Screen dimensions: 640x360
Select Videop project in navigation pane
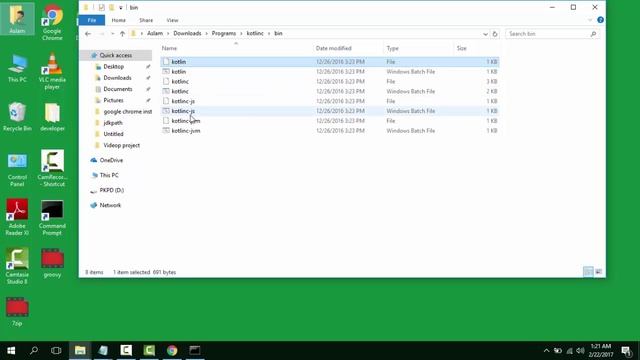click(121, 145)
